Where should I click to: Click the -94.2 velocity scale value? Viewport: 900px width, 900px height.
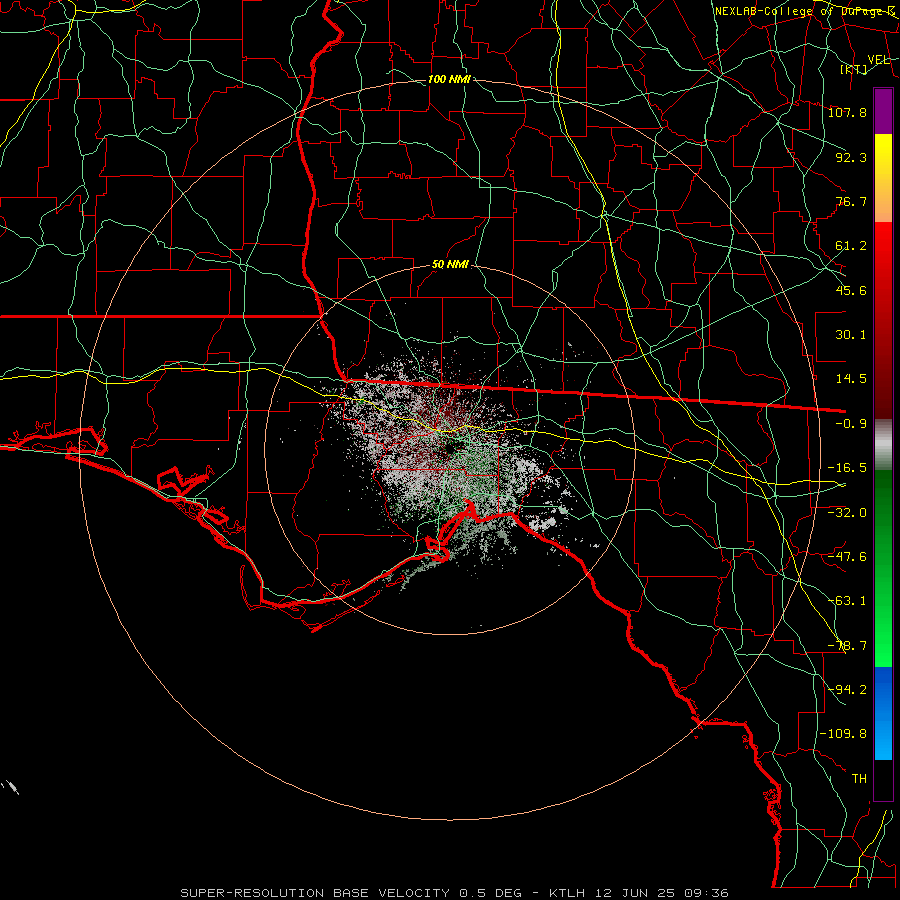[x=847, y=690]
